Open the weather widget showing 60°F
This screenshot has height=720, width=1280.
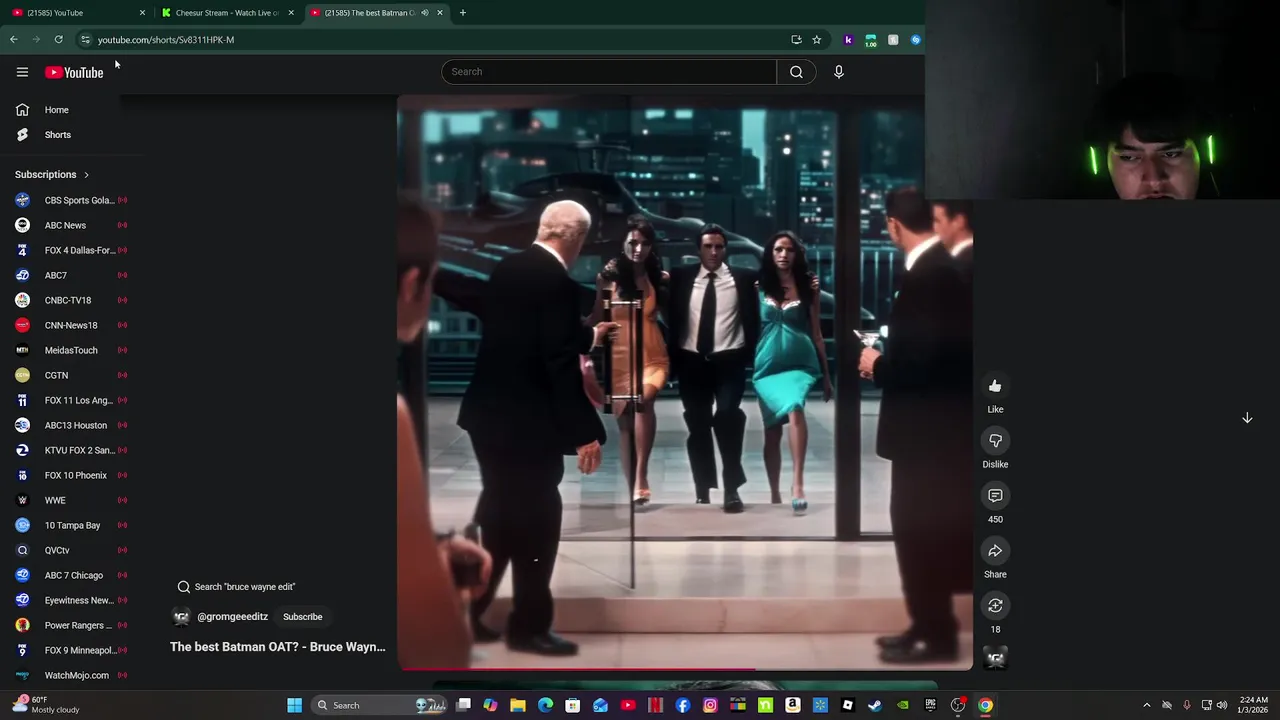click(x=45, y=705)
